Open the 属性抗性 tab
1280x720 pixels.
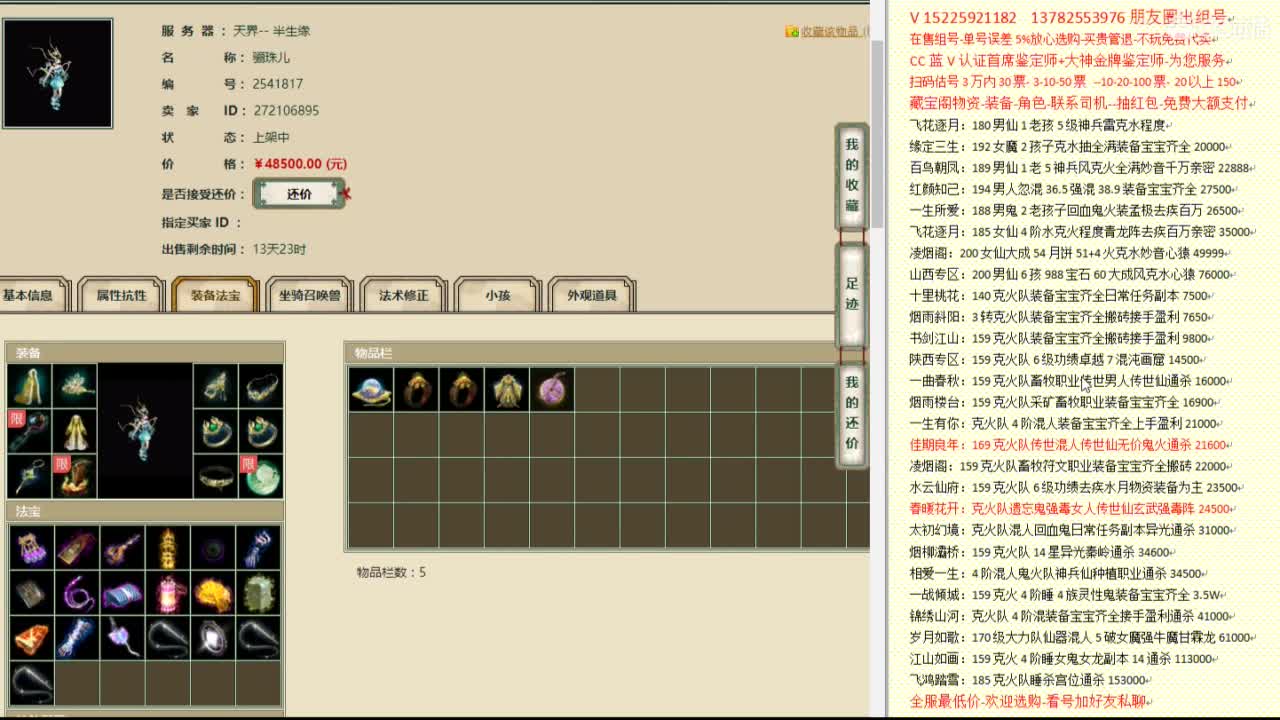121,295
